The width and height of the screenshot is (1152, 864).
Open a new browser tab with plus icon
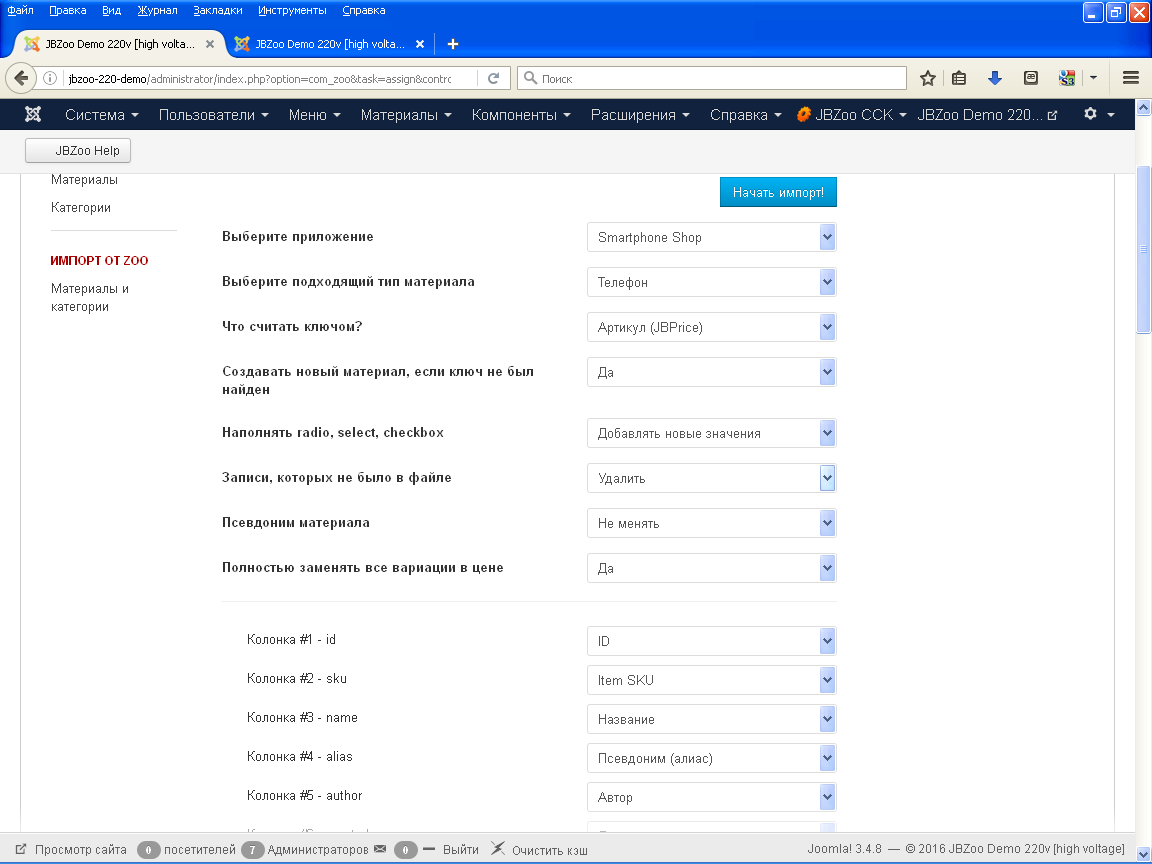click(x=453, y=44)
